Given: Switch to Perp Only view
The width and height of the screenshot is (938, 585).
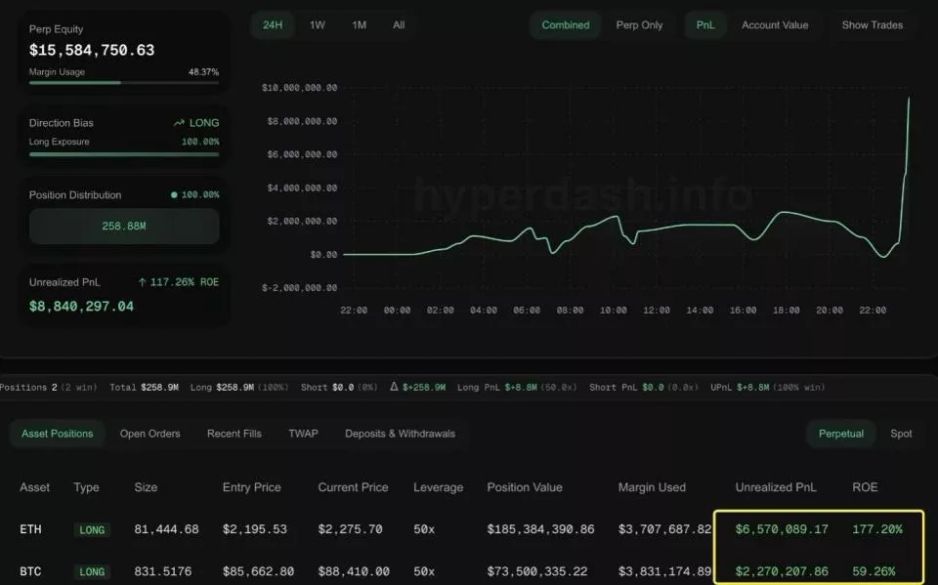Looking at the screenshot, I should click(x=639, y=25).
